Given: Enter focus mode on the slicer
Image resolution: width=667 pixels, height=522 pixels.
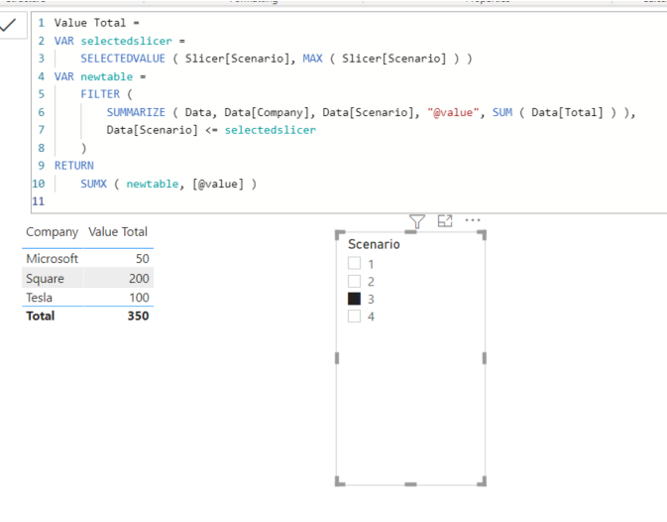Looking at the screenshot, I should (445, 221).
